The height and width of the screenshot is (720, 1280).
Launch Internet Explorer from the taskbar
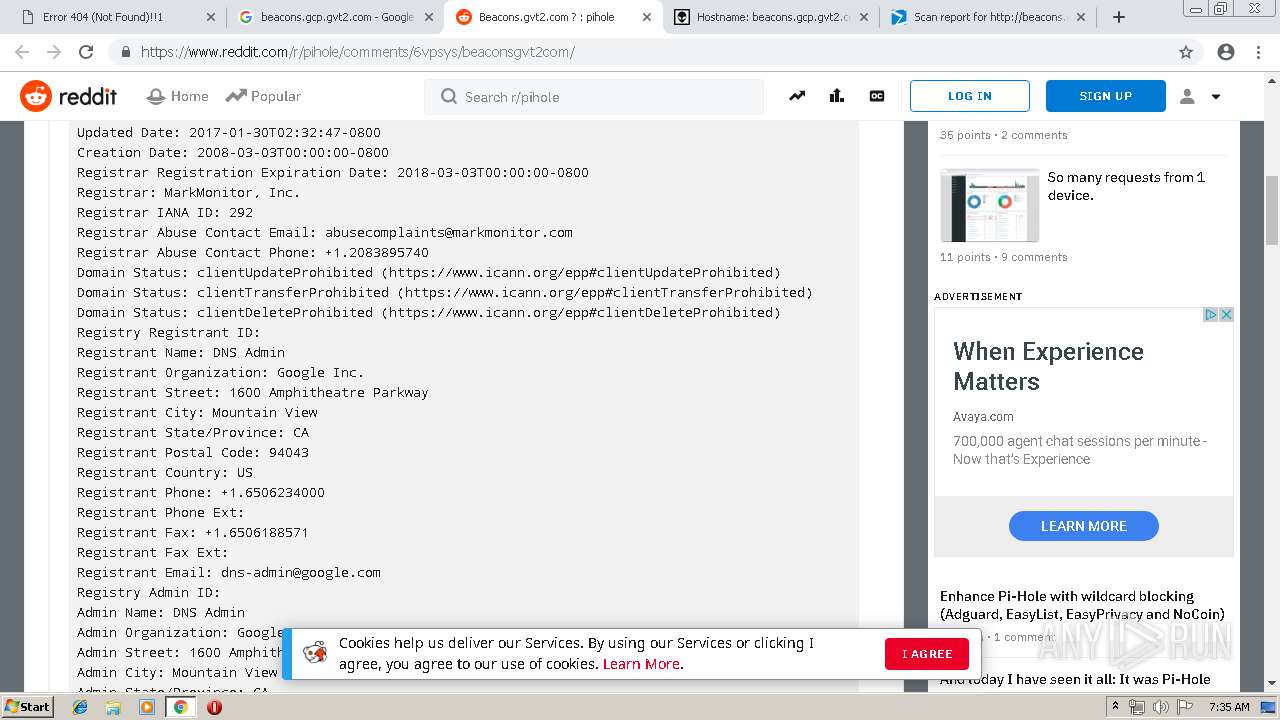coord(81,707)
